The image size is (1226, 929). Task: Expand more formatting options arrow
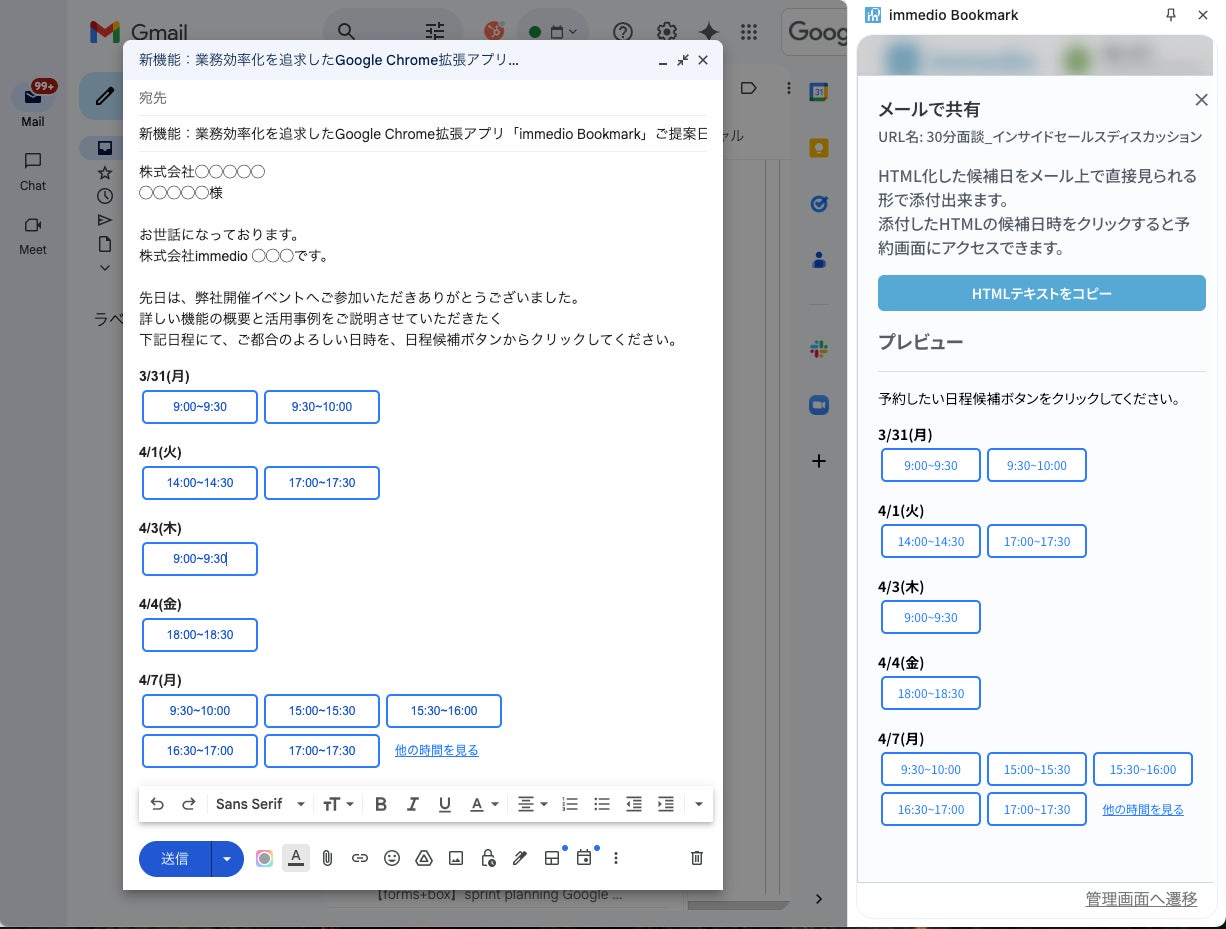pyautogui.click(x=698, y=804)
